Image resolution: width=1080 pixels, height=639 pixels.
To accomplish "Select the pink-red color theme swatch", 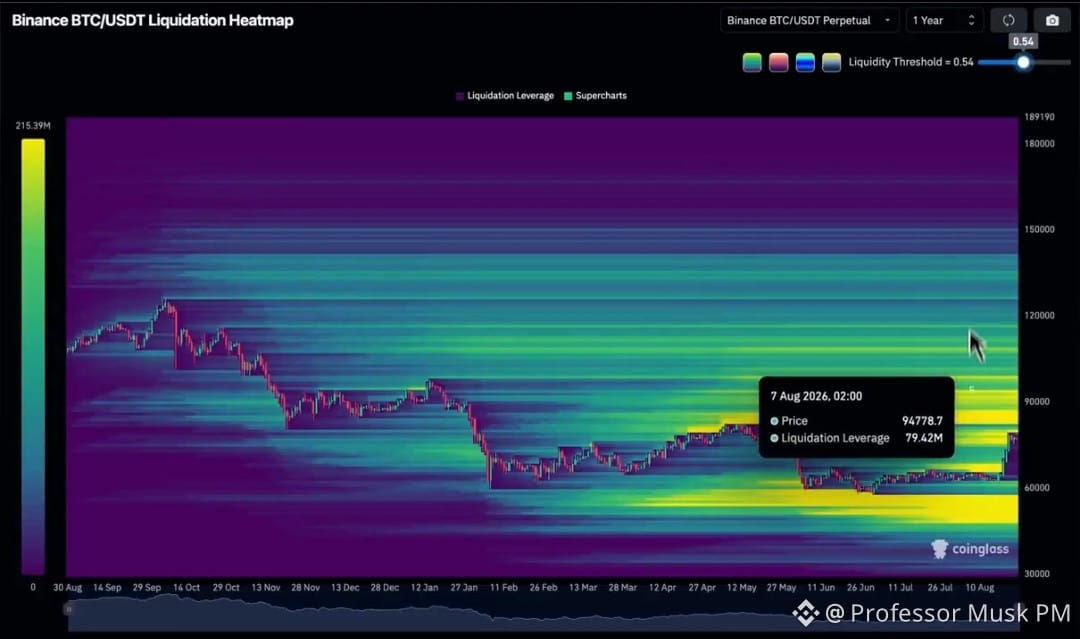I will click(x=778, y=62).
